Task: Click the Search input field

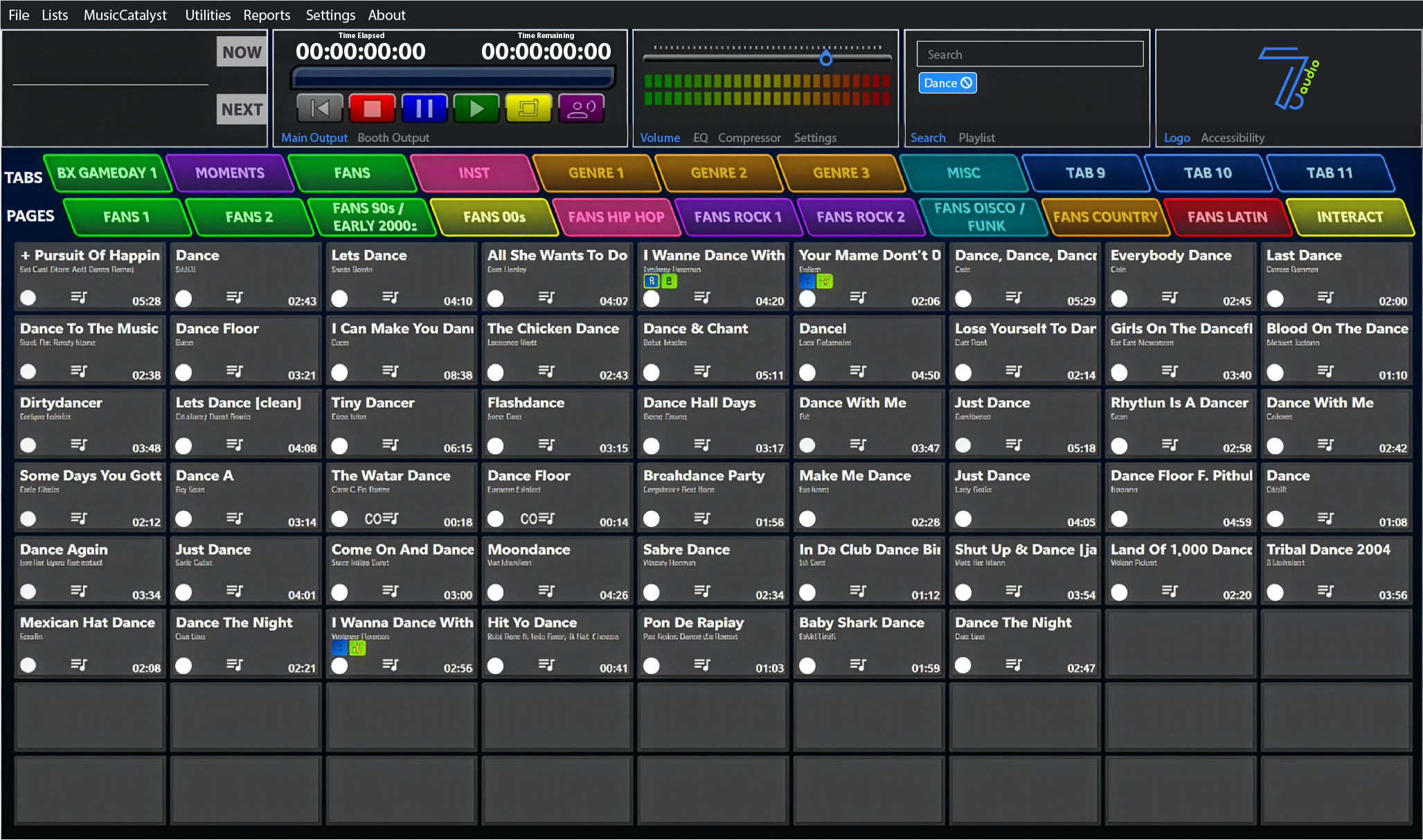Action: (x=1030, y=54)
